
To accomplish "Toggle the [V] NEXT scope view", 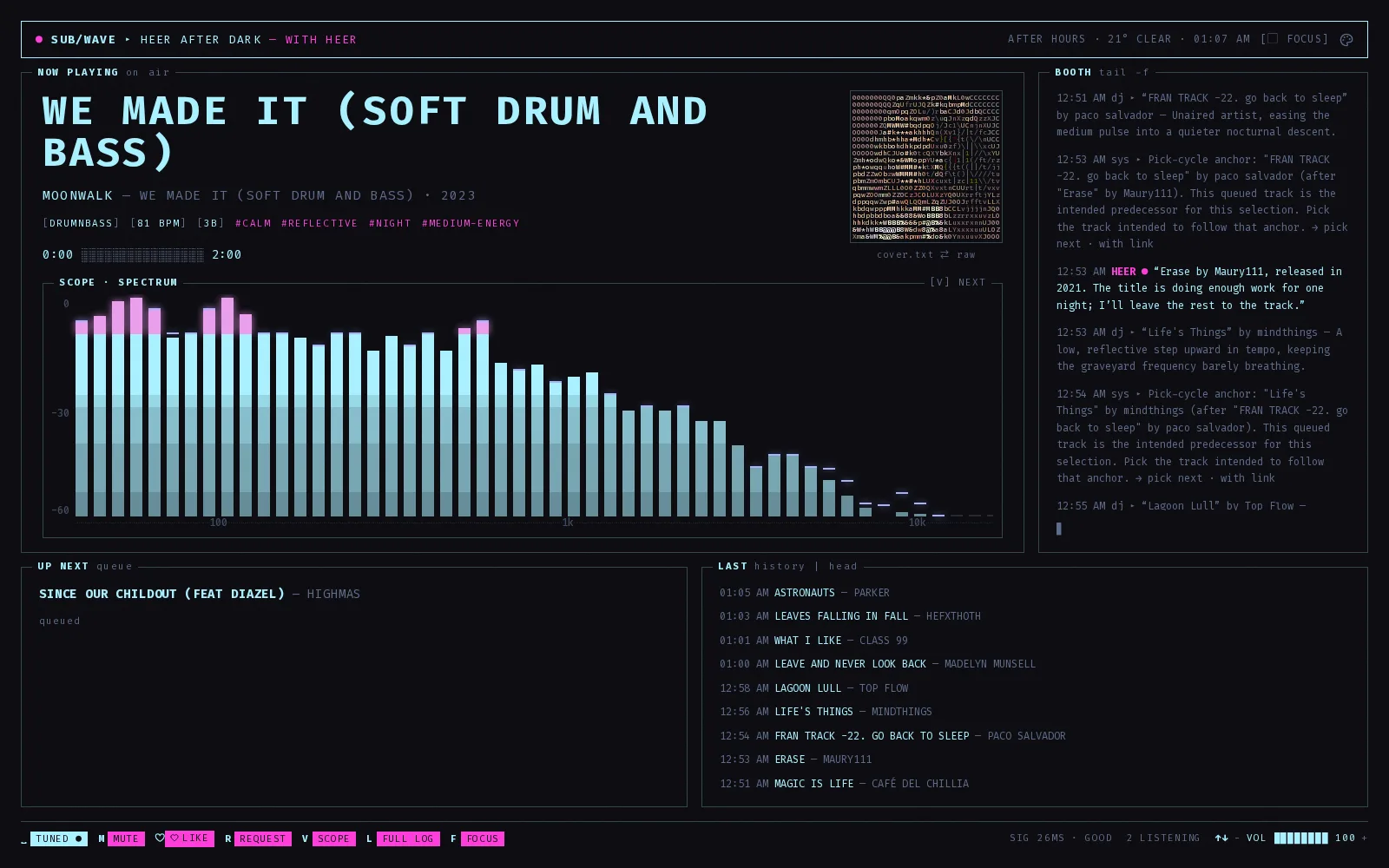I will tap(958, 282).
